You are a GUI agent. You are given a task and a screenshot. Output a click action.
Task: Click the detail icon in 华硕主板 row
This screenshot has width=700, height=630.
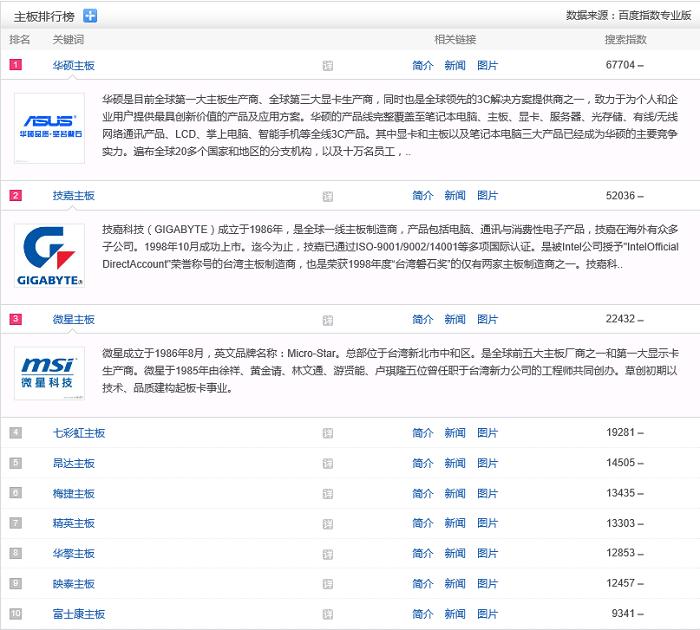click(328, 66)
